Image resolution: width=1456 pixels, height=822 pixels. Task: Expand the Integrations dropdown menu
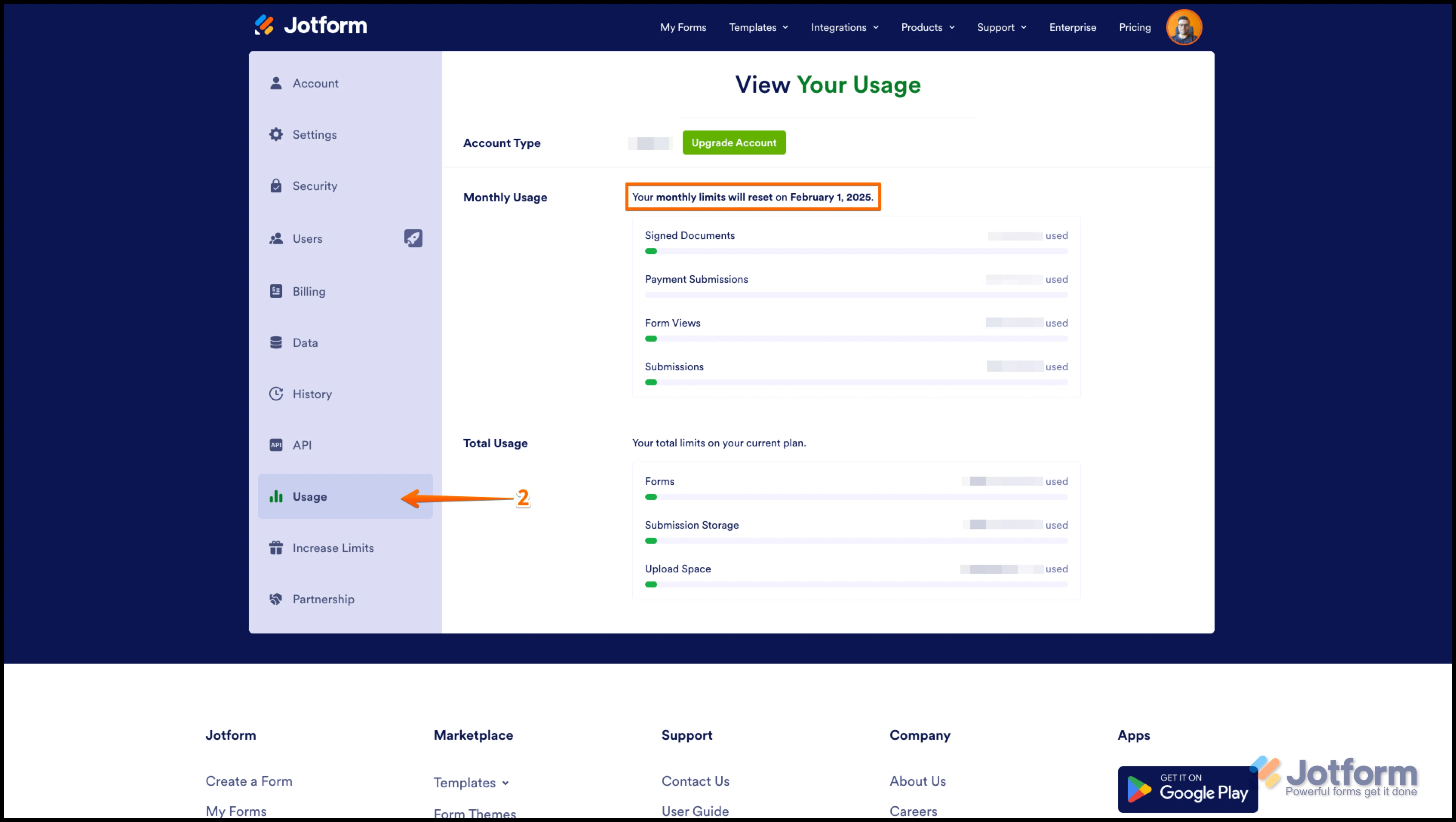[845, 27]
